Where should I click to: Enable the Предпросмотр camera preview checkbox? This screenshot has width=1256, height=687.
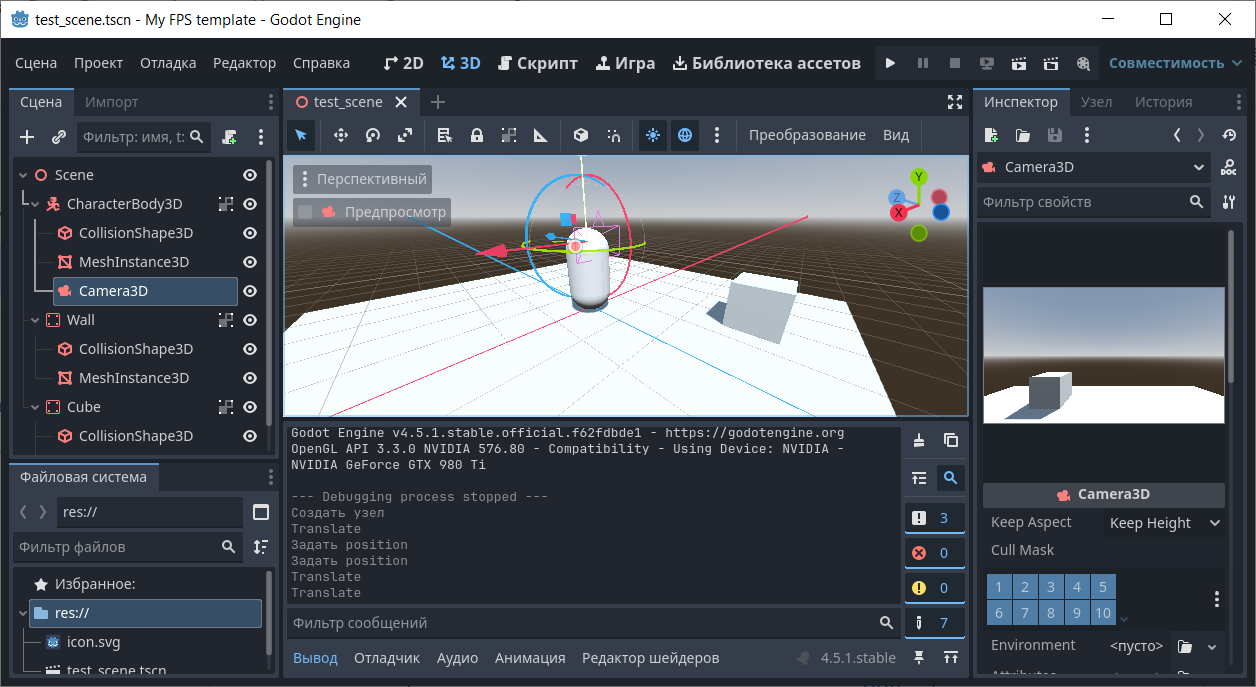[x=306, y=212]
